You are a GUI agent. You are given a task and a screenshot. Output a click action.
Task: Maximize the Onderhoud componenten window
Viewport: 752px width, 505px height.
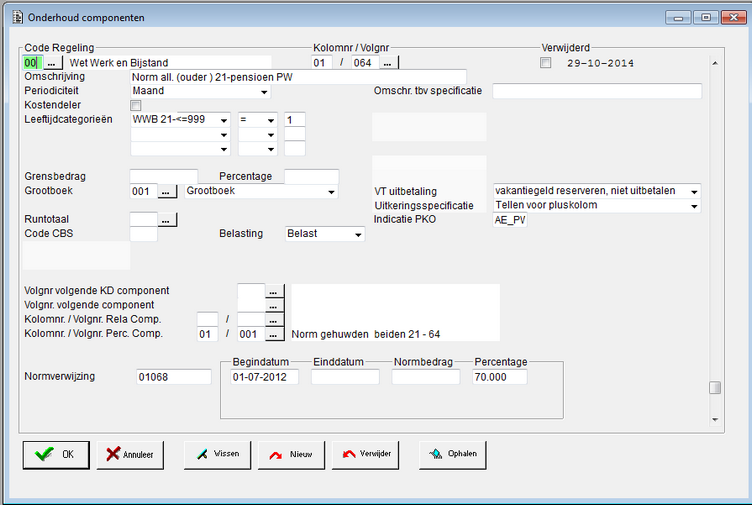pos(705,17)
